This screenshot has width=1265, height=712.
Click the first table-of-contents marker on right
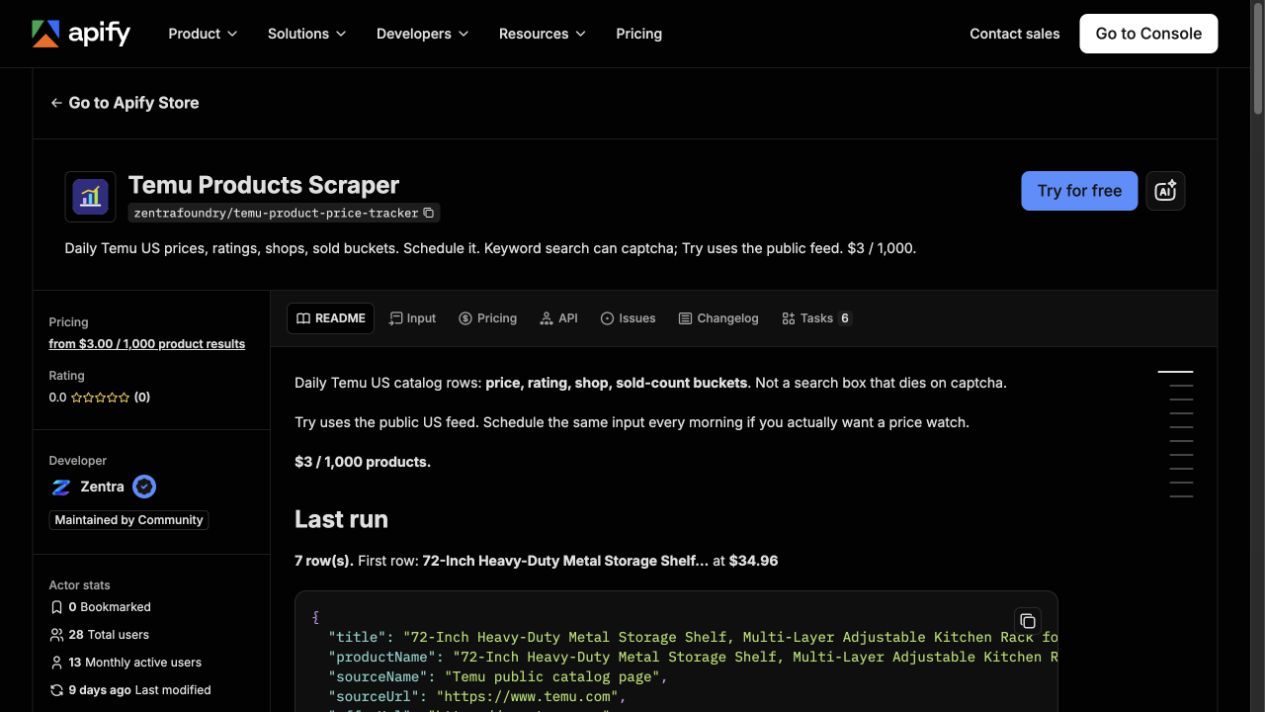coord(1175,372)
